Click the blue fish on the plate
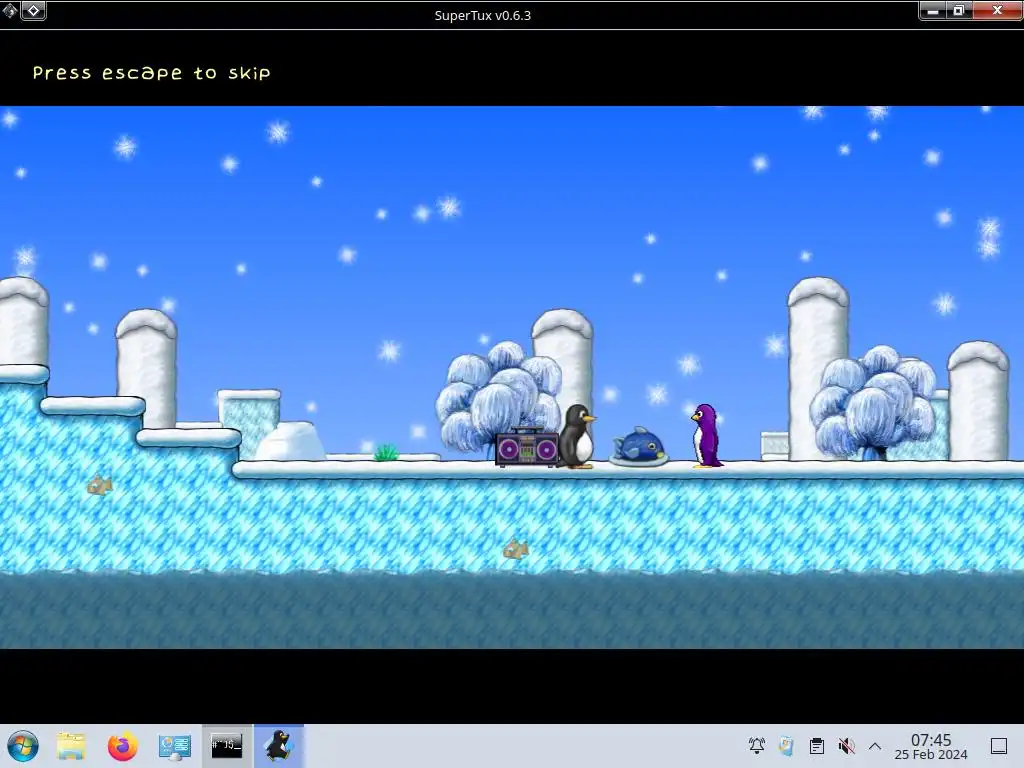The width and height of the screenshot is (1024, 768). pyautogui.click(x=639, y=447)
